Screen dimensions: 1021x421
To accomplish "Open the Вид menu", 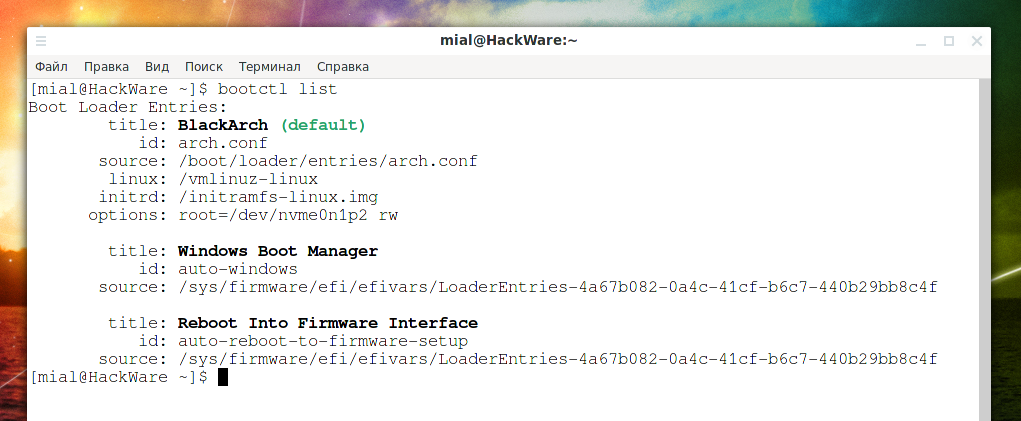I will [157, 66].
